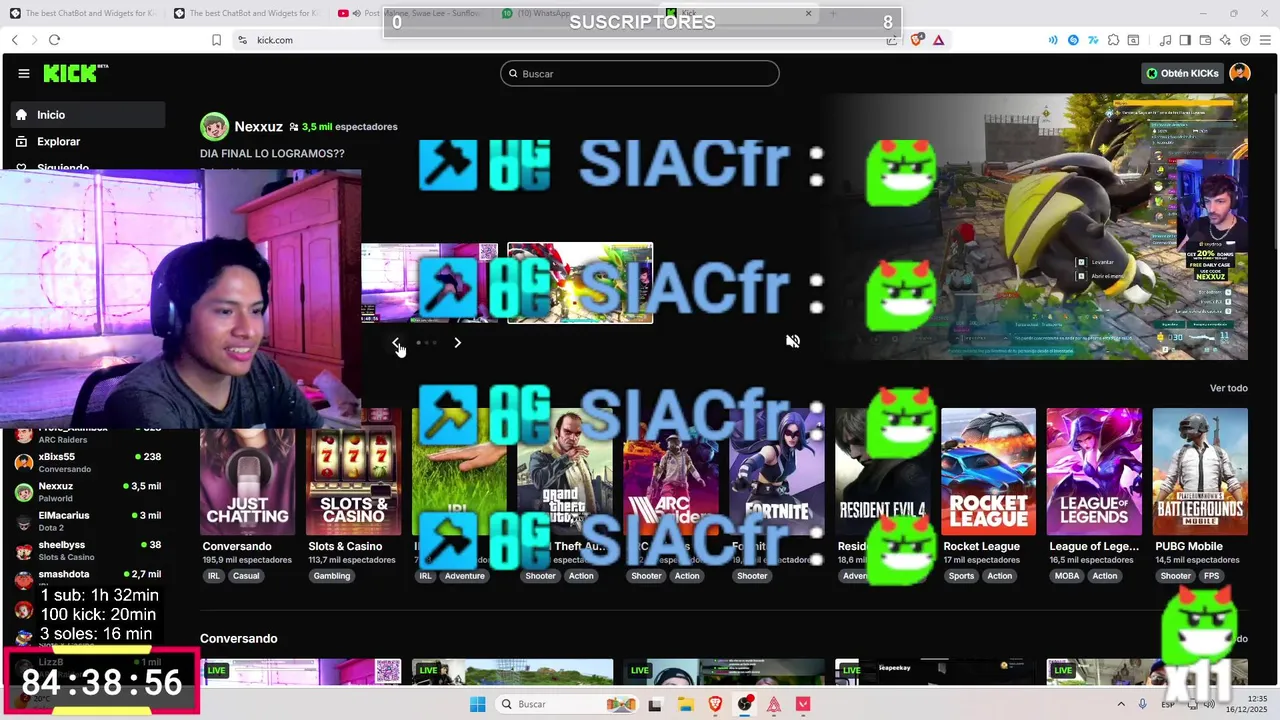Click the Obtén KICKs button
The image size is (1280, 720).
coord(1182,73)
